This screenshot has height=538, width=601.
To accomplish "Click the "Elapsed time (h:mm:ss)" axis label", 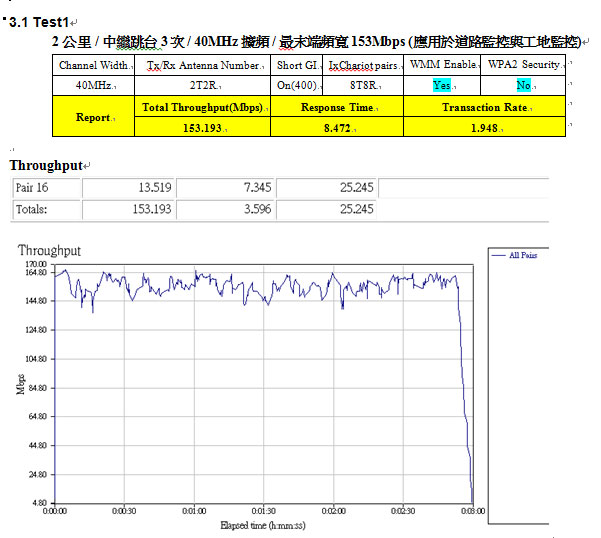I will pos(263,524).
